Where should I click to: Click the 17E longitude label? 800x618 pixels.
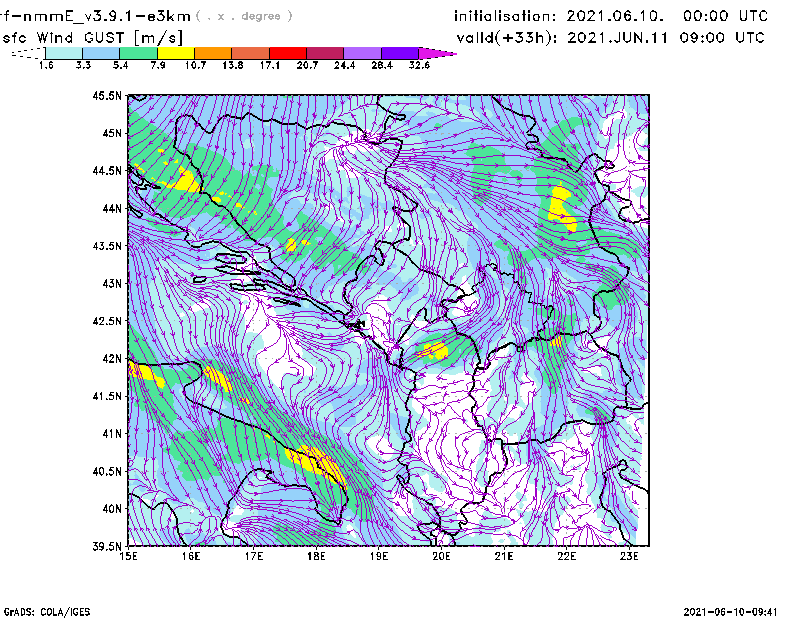click(x=254, y=556)
